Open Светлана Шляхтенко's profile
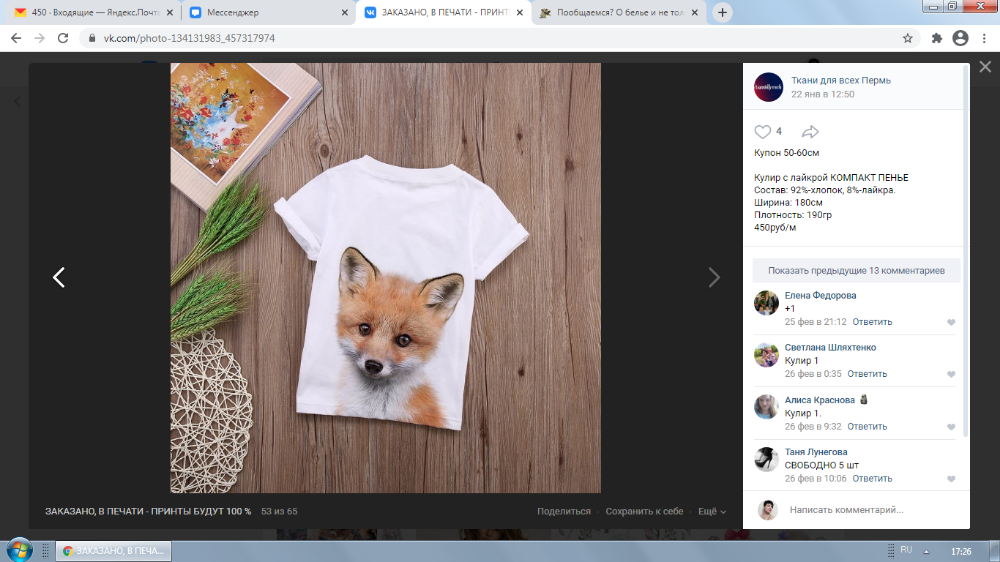This screenshot has width=1000, height=562. point(830,348)
